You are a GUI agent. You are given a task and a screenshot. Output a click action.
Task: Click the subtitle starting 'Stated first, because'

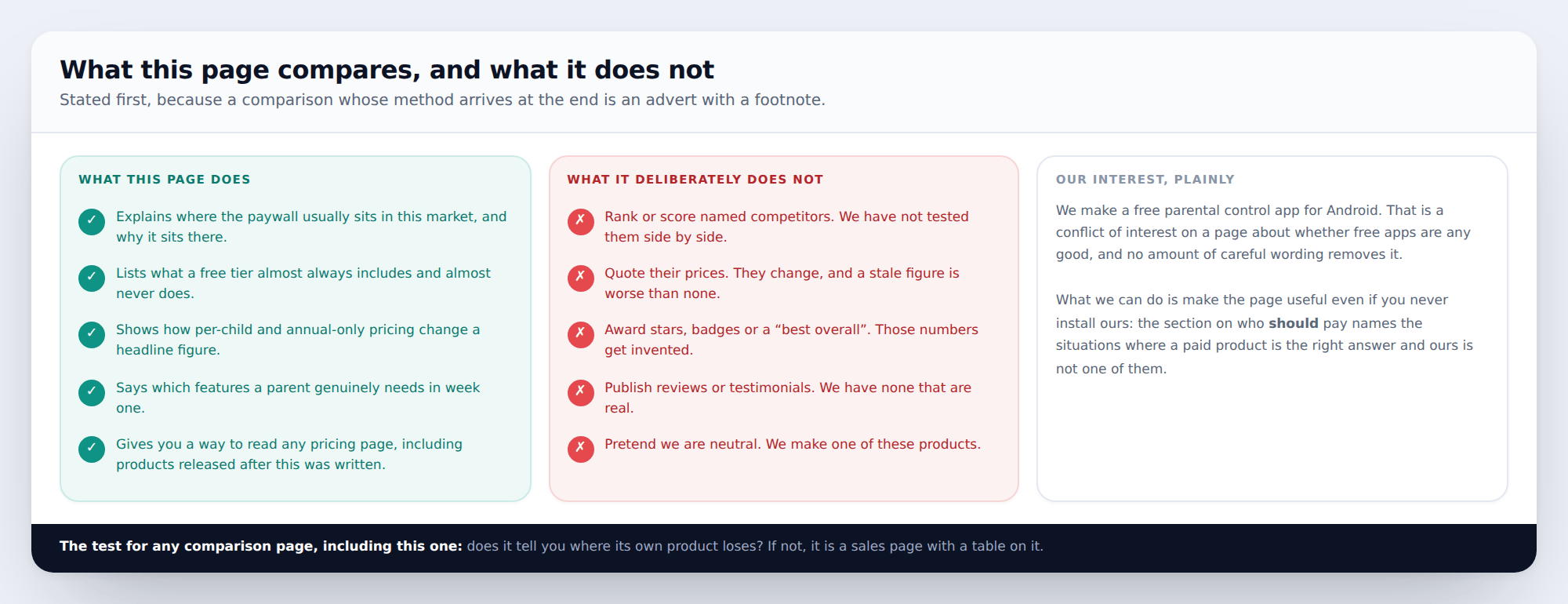442,100
